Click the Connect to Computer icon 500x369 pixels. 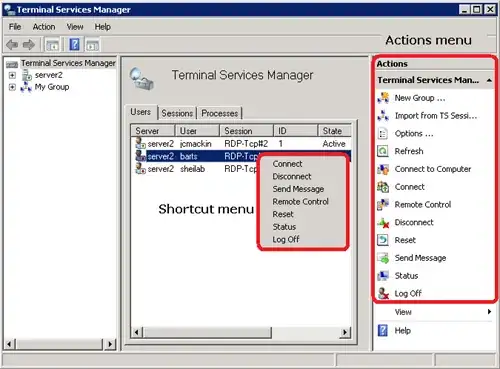click(x=383, y=169)
